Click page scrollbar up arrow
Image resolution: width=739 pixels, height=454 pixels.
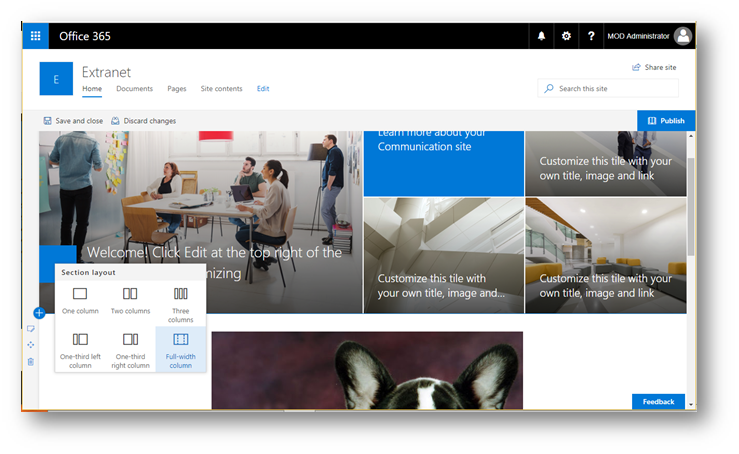[x=691, y=136]
